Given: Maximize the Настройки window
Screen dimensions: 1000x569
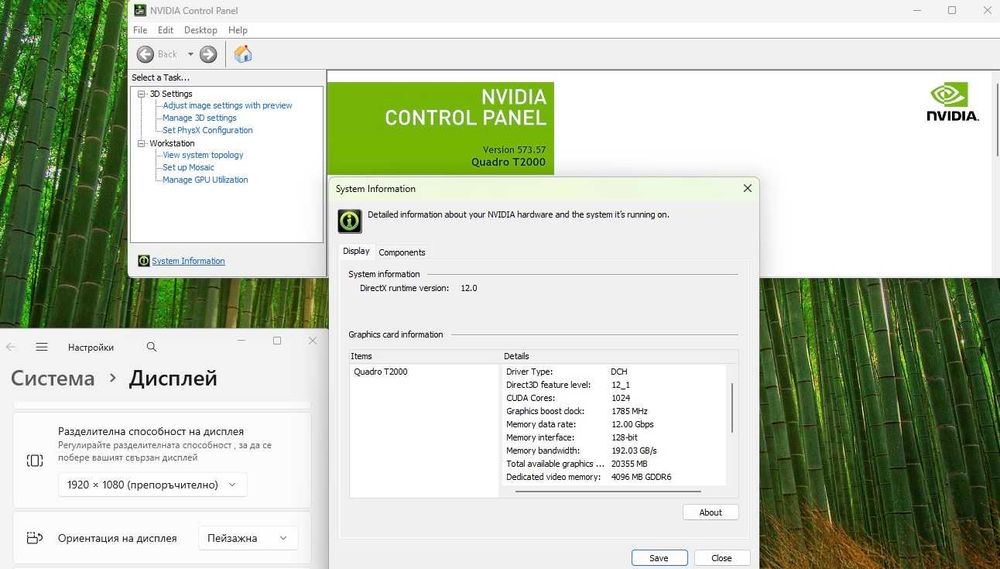Looking at the screenshot, I should pos(277,341).
